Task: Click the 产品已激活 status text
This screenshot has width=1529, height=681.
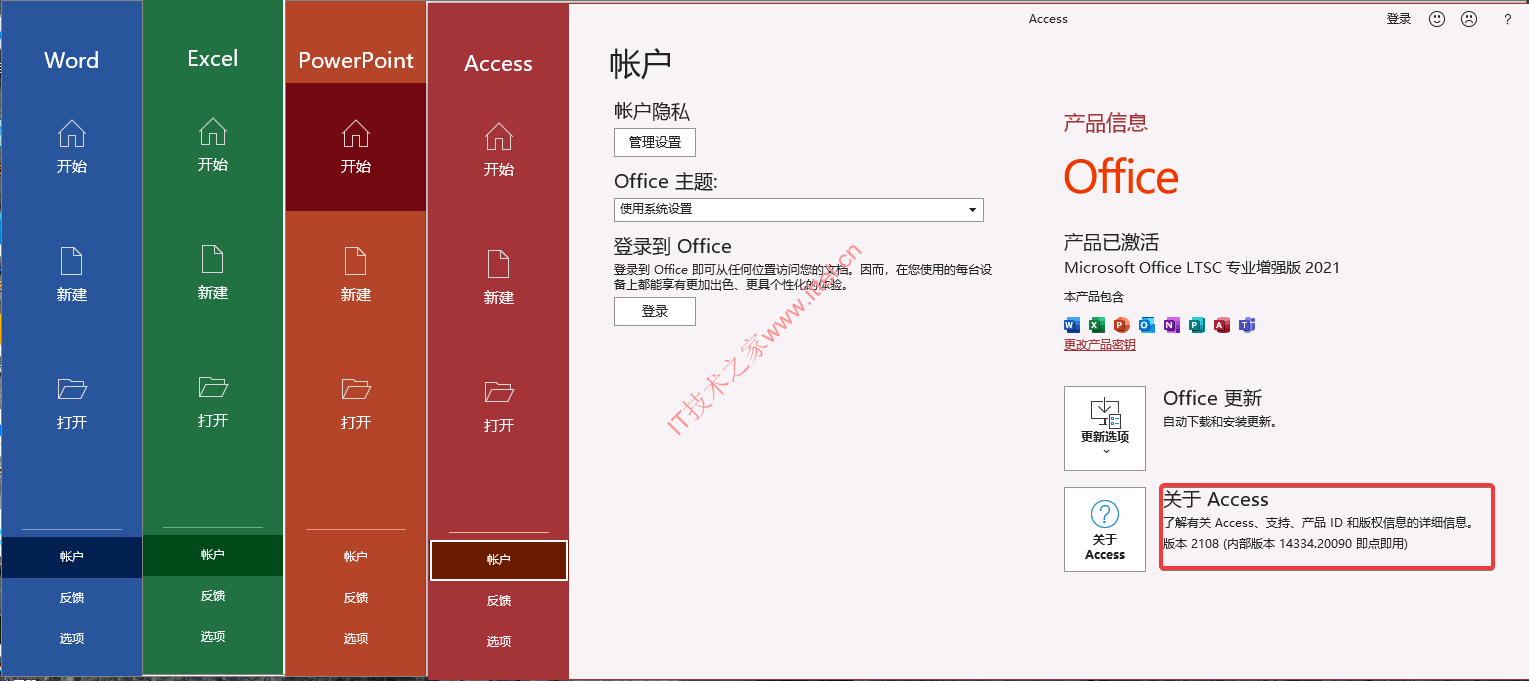Action: 1112,242
